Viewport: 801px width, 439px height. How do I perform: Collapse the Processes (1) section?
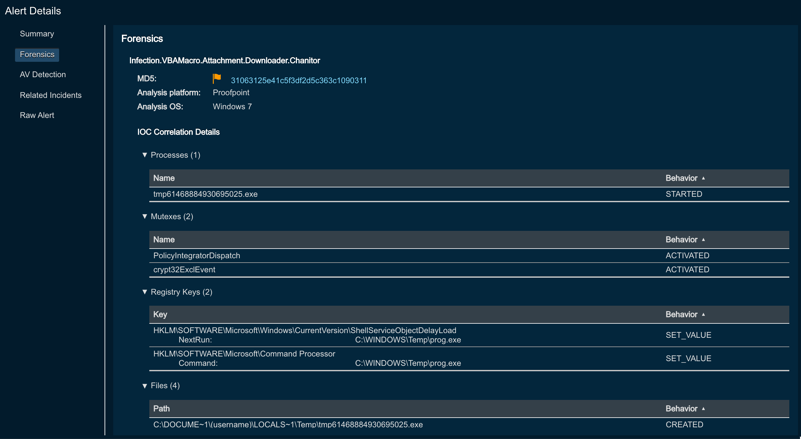pyautogui.click(x=145, y=156)
